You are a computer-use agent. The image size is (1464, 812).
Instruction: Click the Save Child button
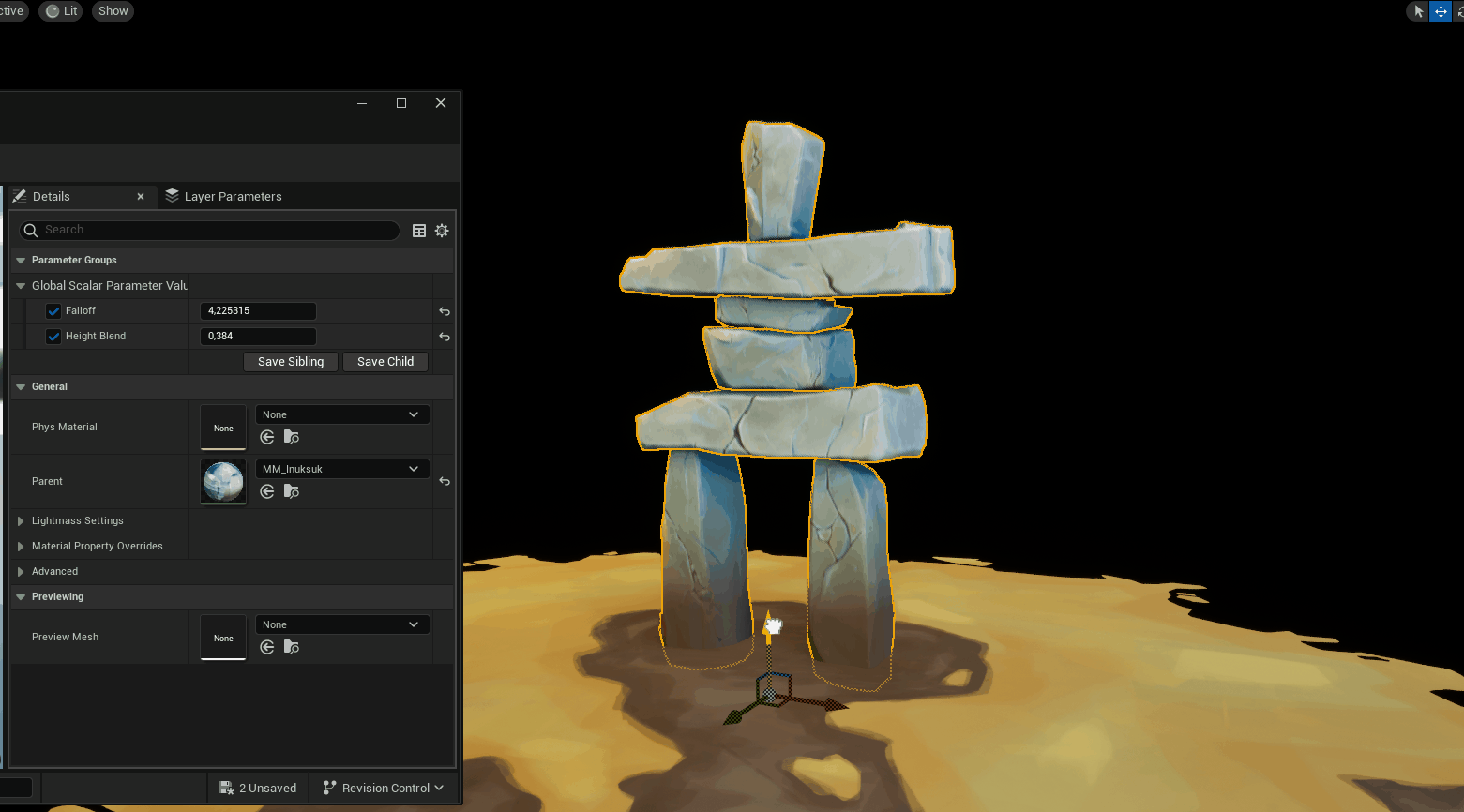pos(385,361)
